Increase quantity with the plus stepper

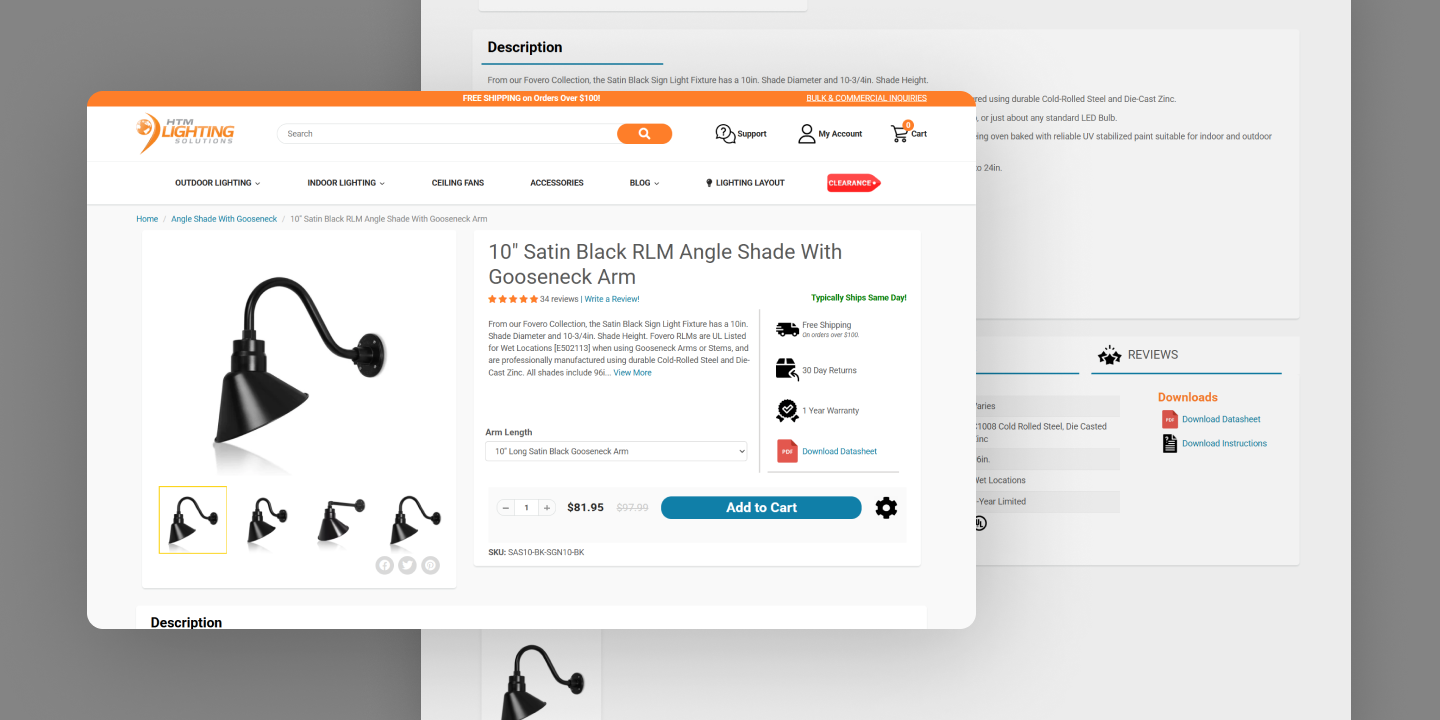point(547,508)
